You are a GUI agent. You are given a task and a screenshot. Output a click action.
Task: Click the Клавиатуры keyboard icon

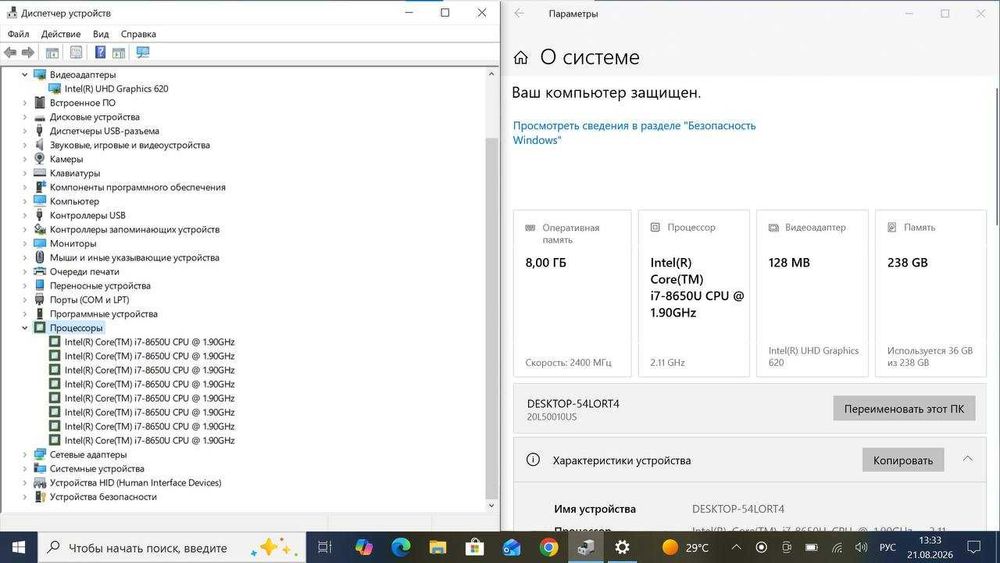[x=40, y=173]
